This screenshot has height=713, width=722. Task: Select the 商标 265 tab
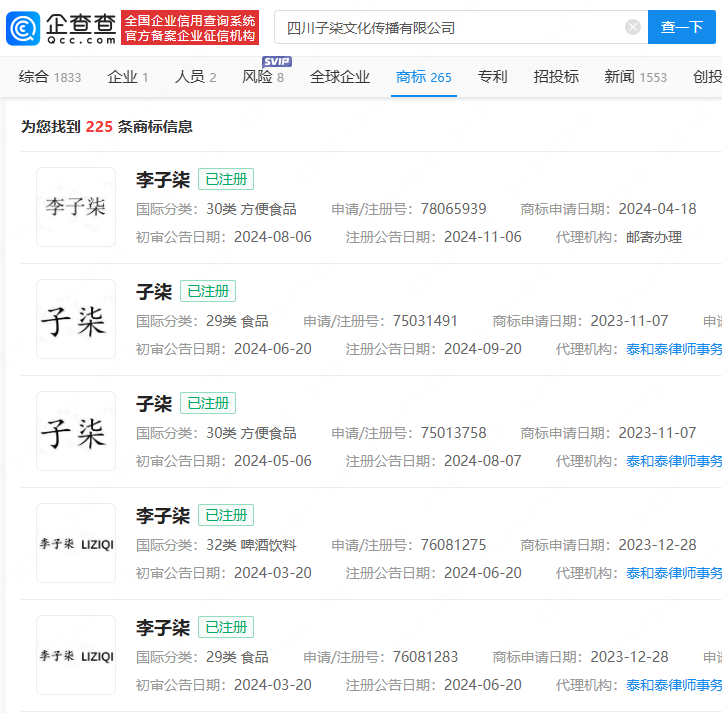pyautogui.click(x=424, y=77)
